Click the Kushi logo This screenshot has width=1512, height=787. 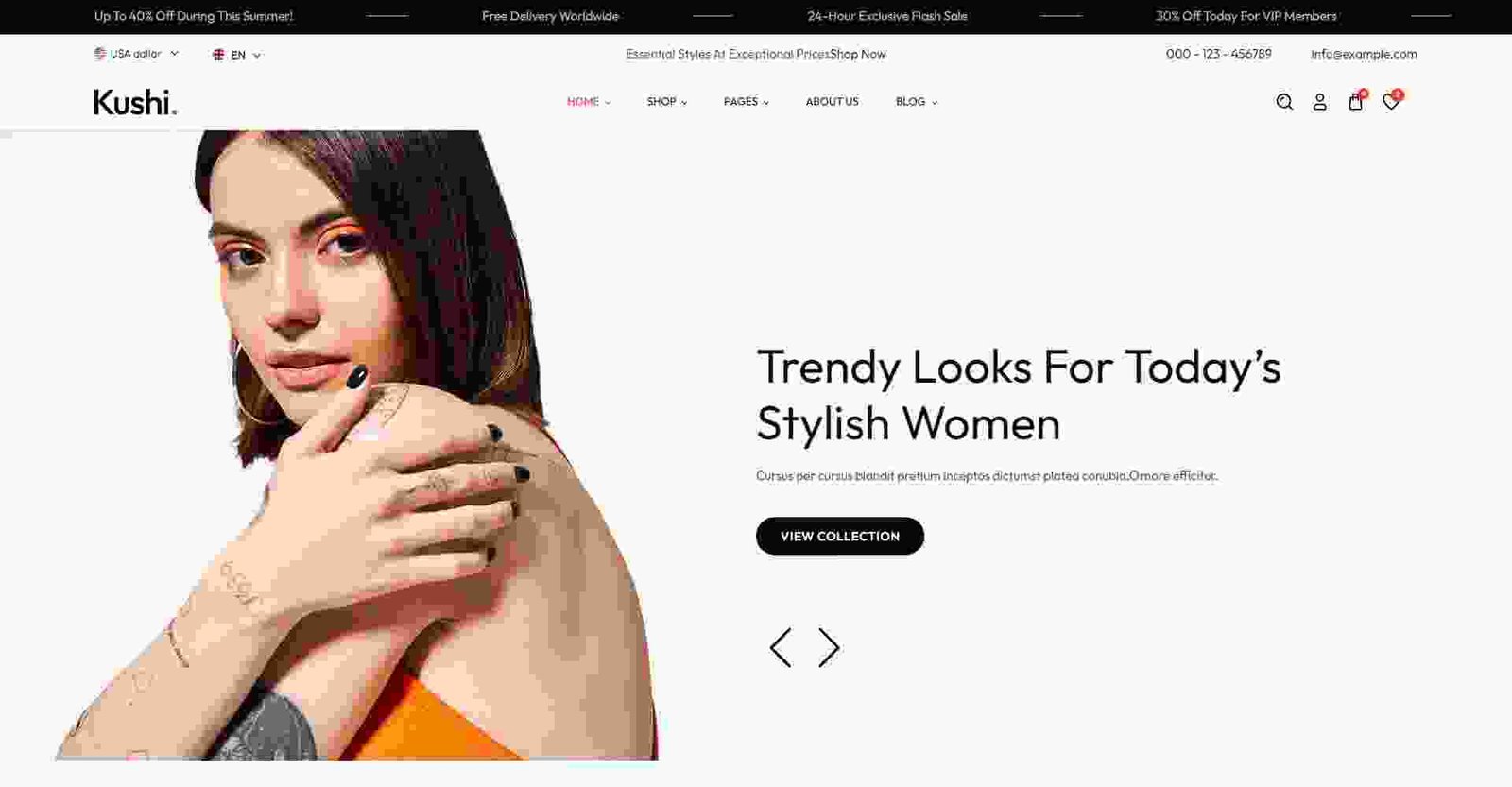pyautogui.click(x=135, y=102)
